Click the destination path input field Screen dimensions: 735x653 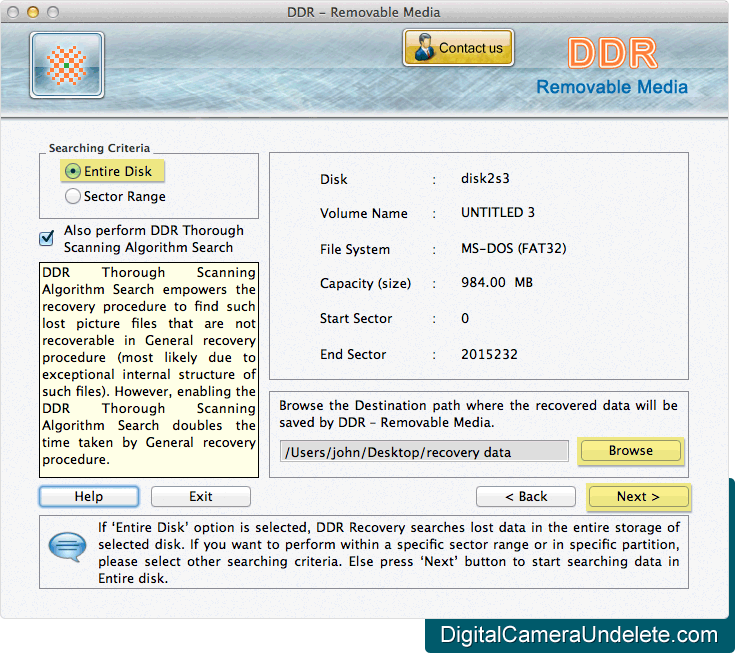pos(424,452)
